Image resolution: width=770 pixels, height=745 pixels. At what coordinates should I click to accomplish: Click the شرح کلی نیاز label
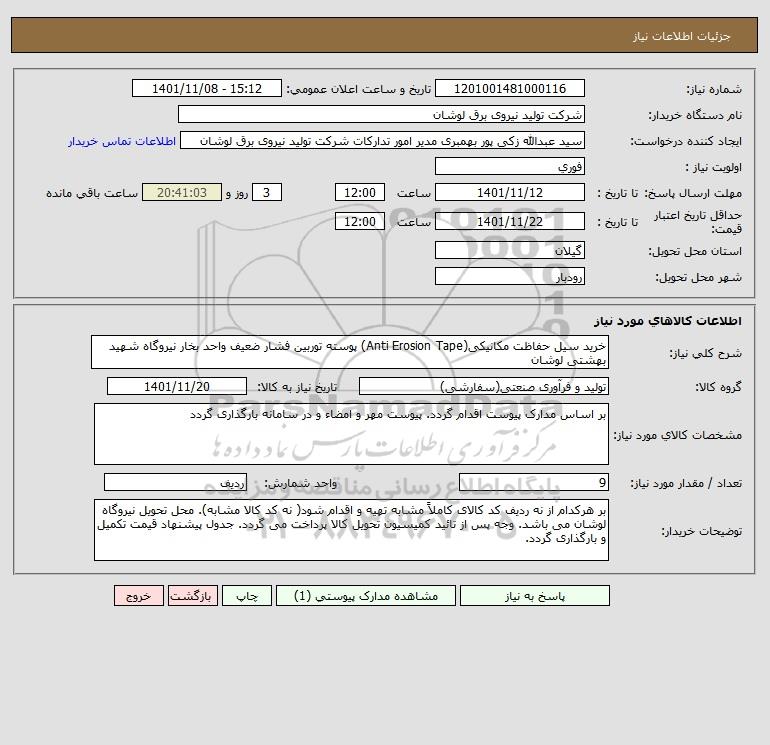pyautogui.click(x=706, y=353)
